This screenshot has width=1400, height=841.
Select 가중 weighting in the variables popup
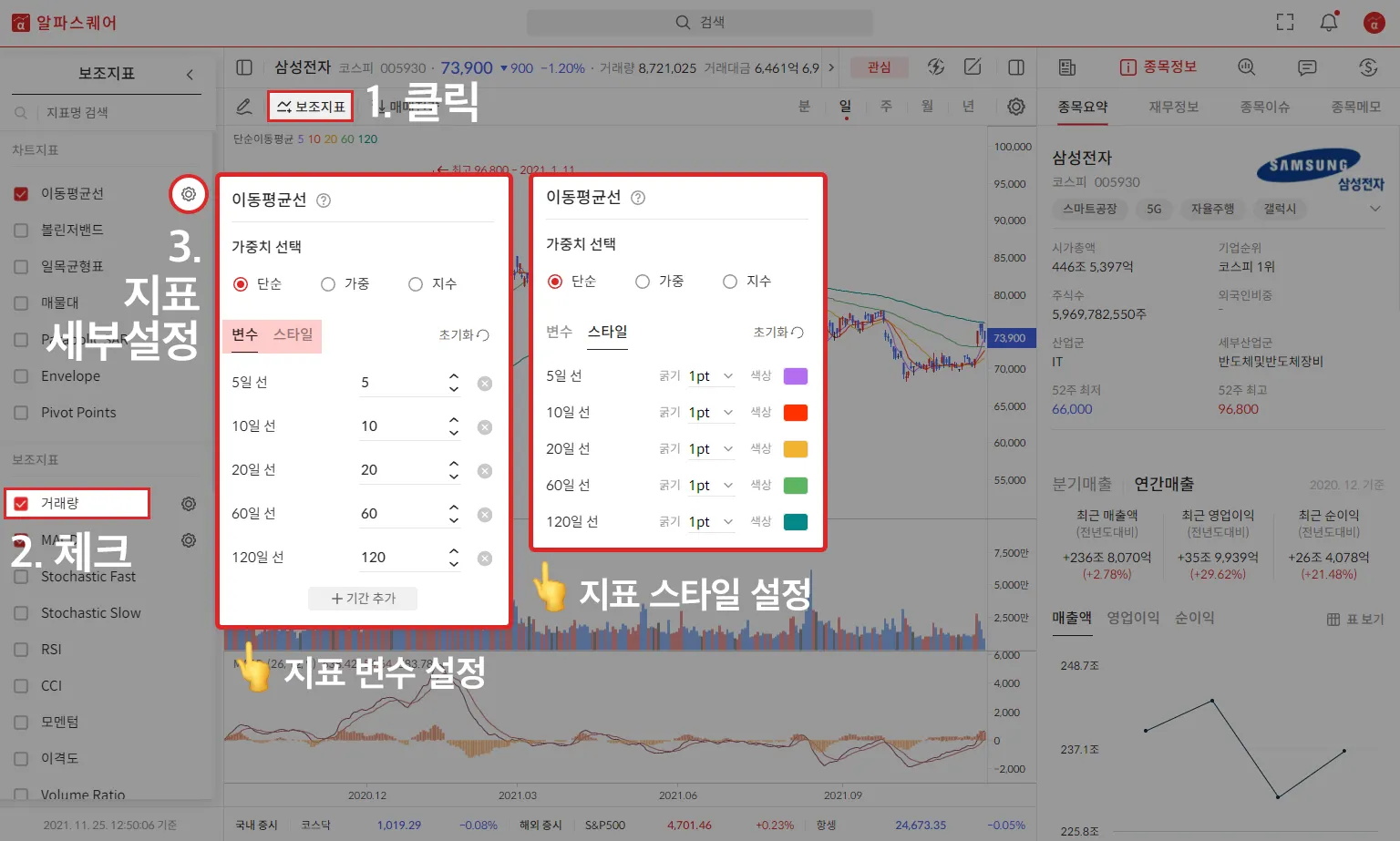[x=328, y=284]
